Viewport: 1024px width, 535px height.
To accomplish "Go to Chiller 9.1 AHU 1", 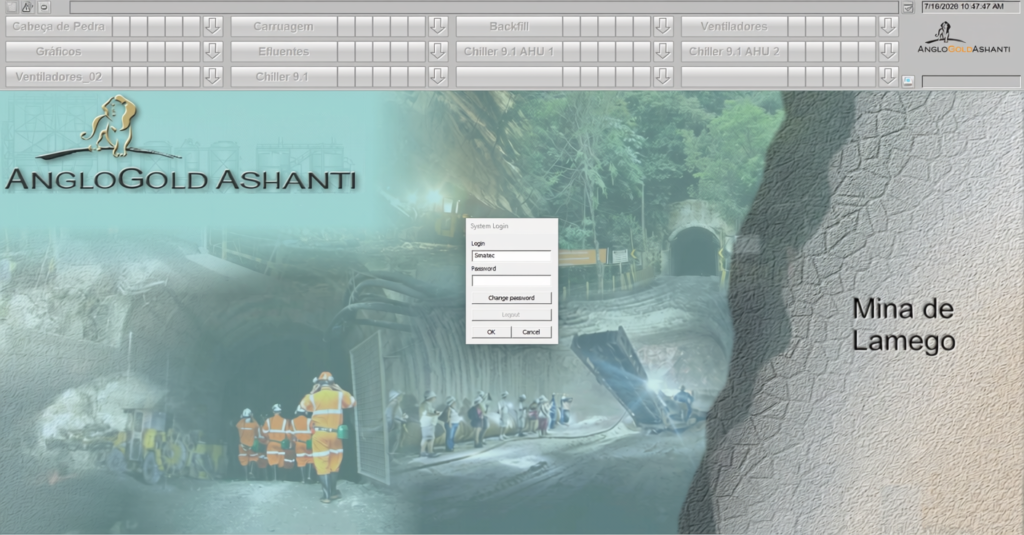I will click(x=509, y=51).
